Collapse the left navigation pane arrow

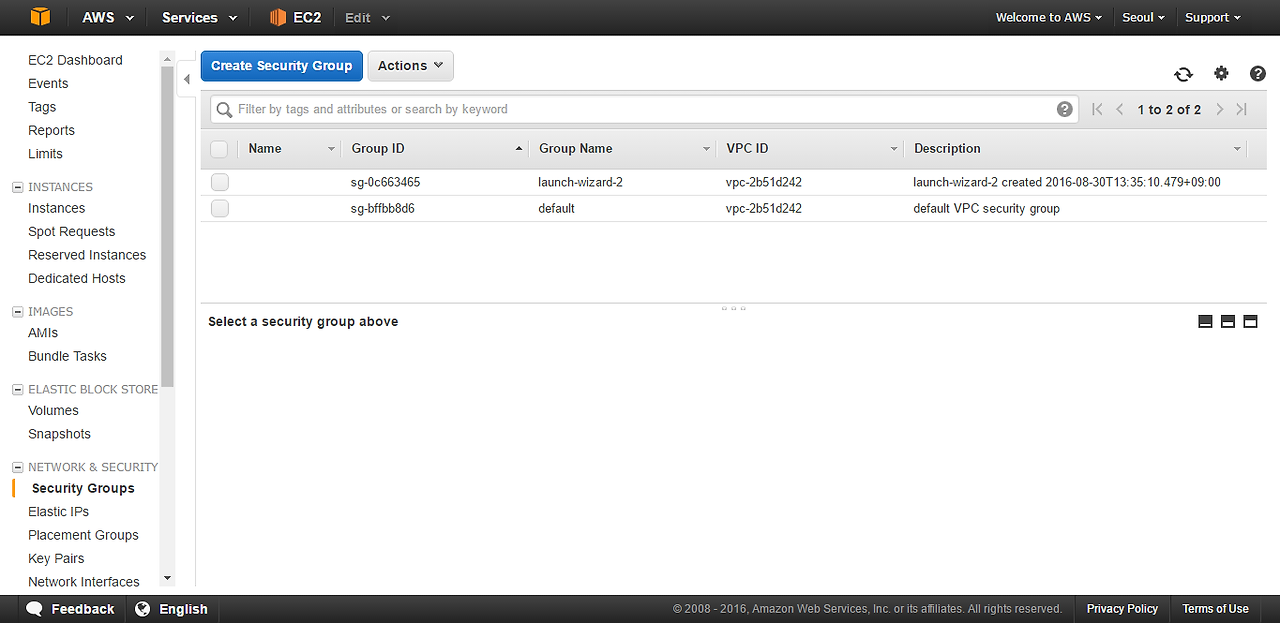186,79
